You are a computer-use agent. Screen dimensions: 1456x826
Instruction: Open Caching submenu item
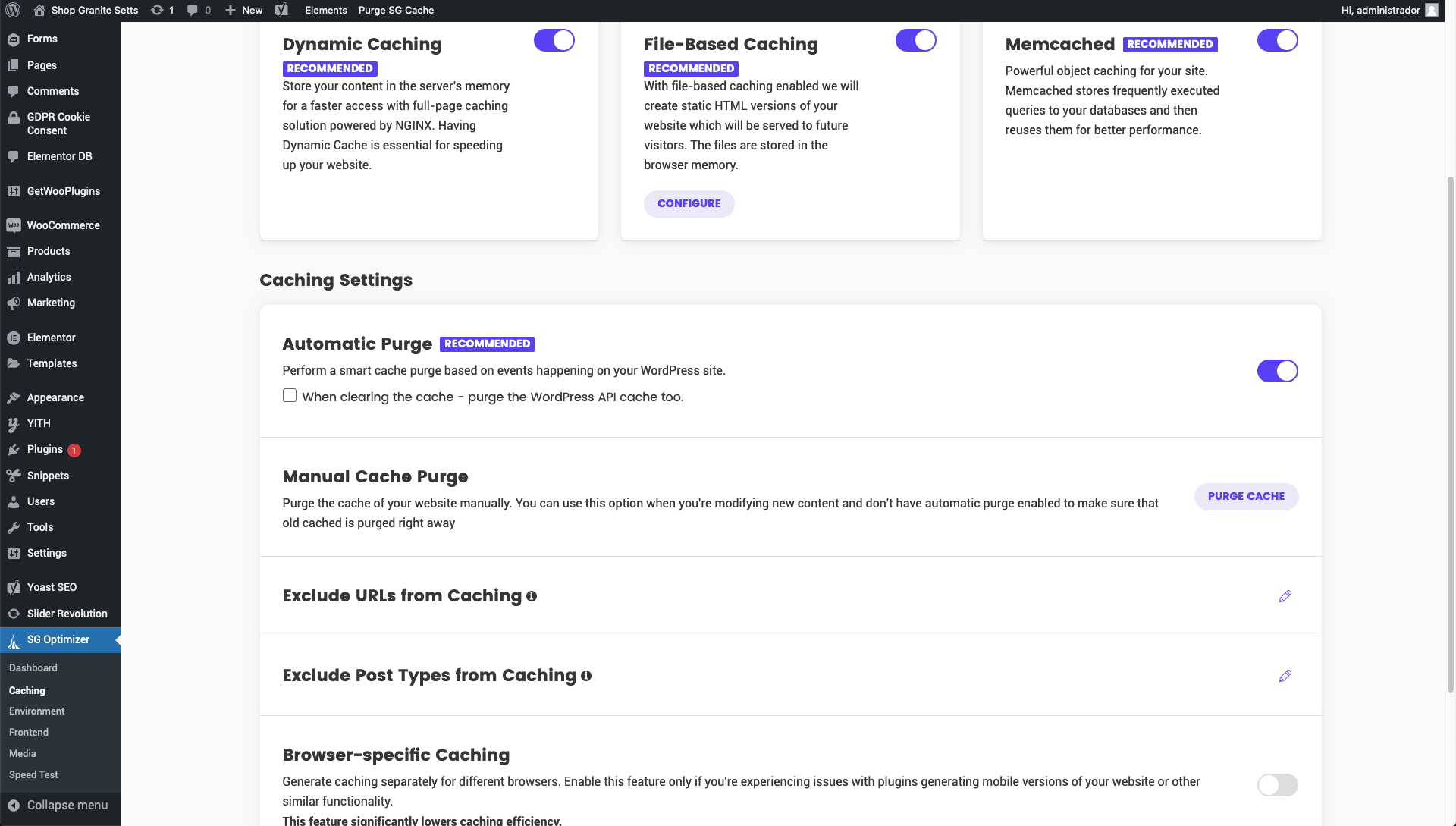click(27, 690)
